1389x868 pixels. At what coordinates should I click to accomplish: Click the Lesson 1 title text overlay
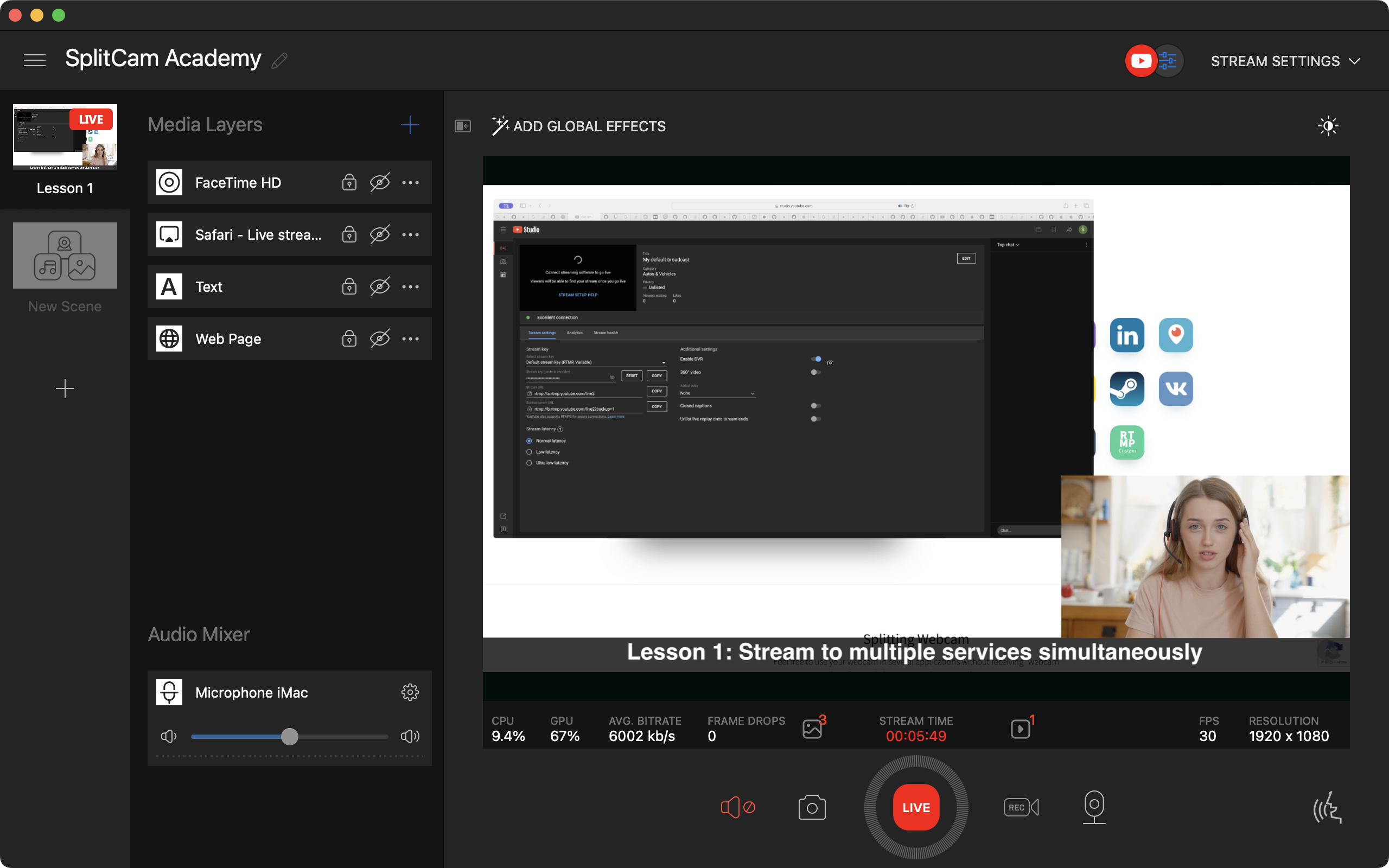coord(915,652)
